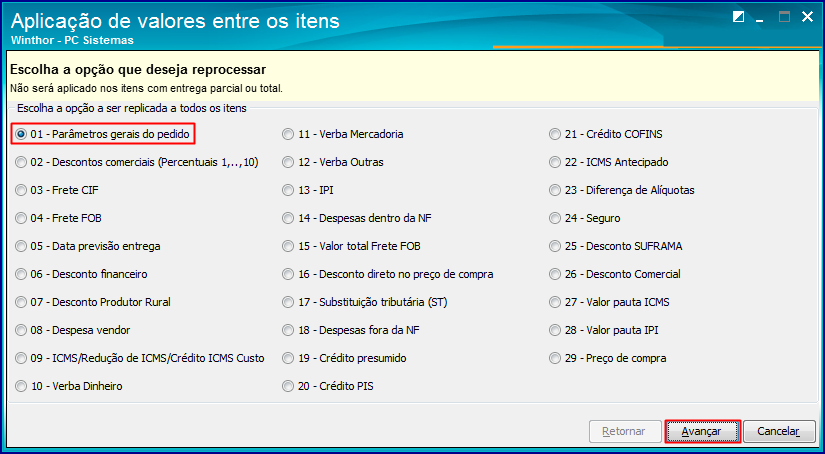Screen dimensions: 825x454
Task: Pick 05 - Data previsão entrega option
Action: [x=88, y=246]
